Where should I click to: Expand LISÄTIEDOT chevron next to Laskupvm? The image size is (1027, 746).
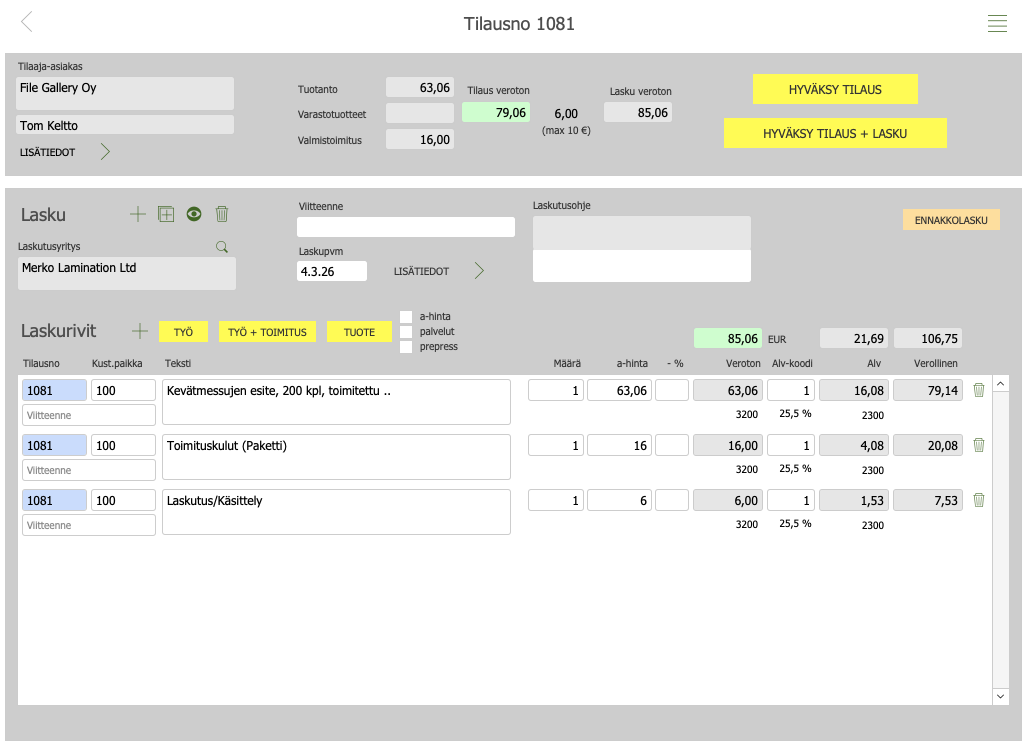click(479, 271)
